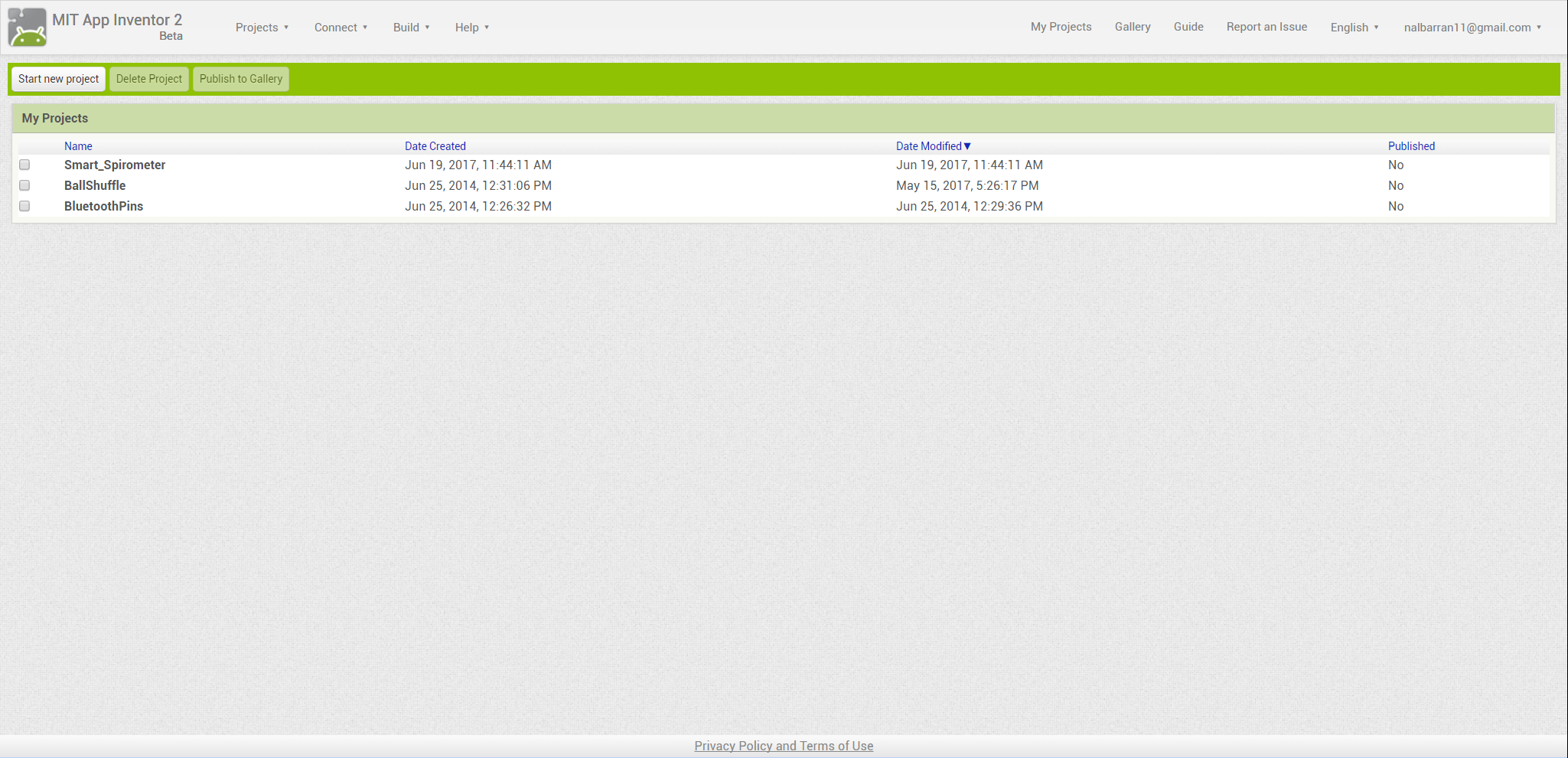
Task: Open the nalbarran11@gmail.com account menu
Action: (x=1472, y=28)
